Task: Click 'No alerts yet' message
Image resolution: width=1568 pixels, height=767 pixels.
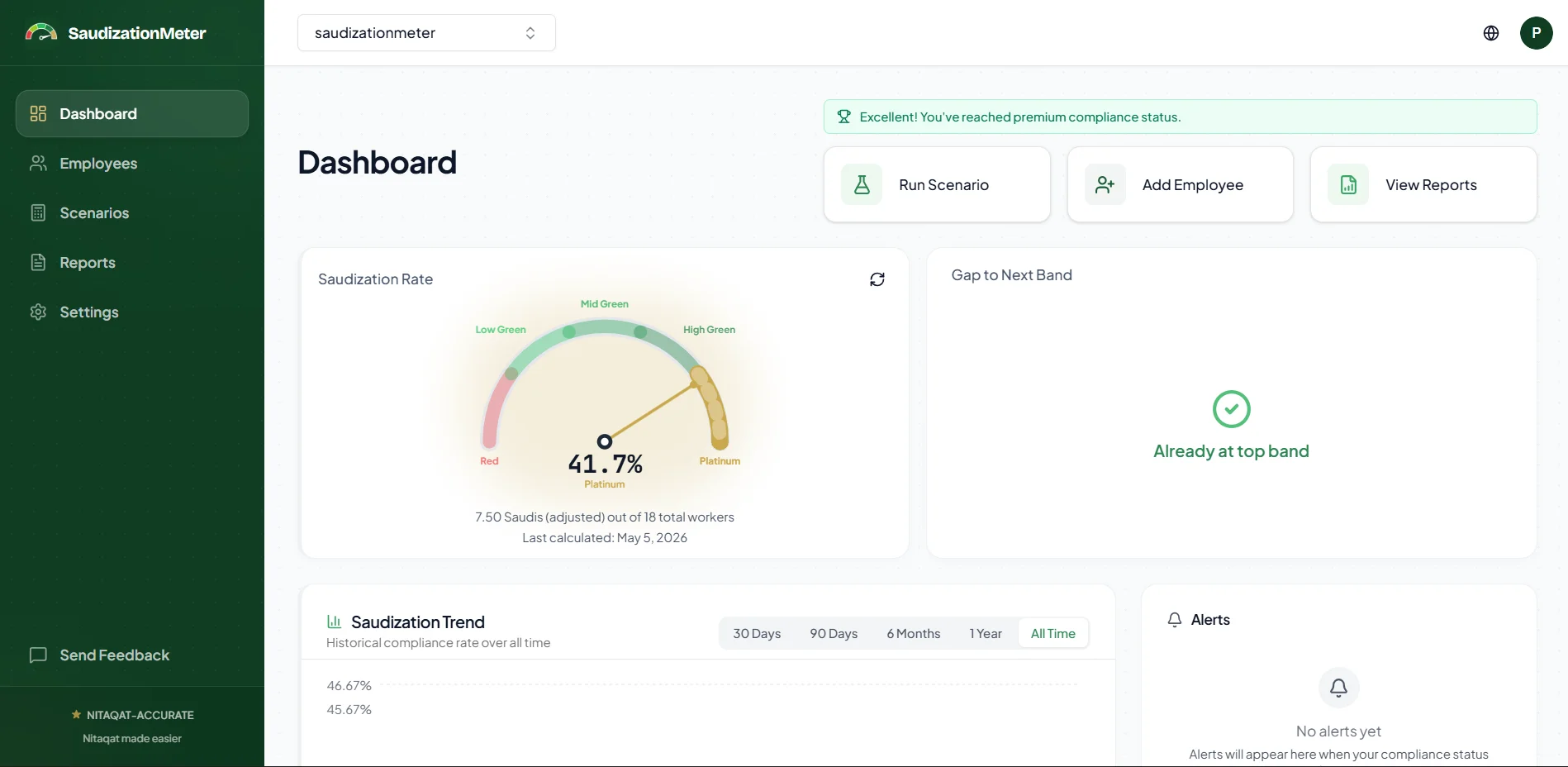Action: [x=1338, y=731]
